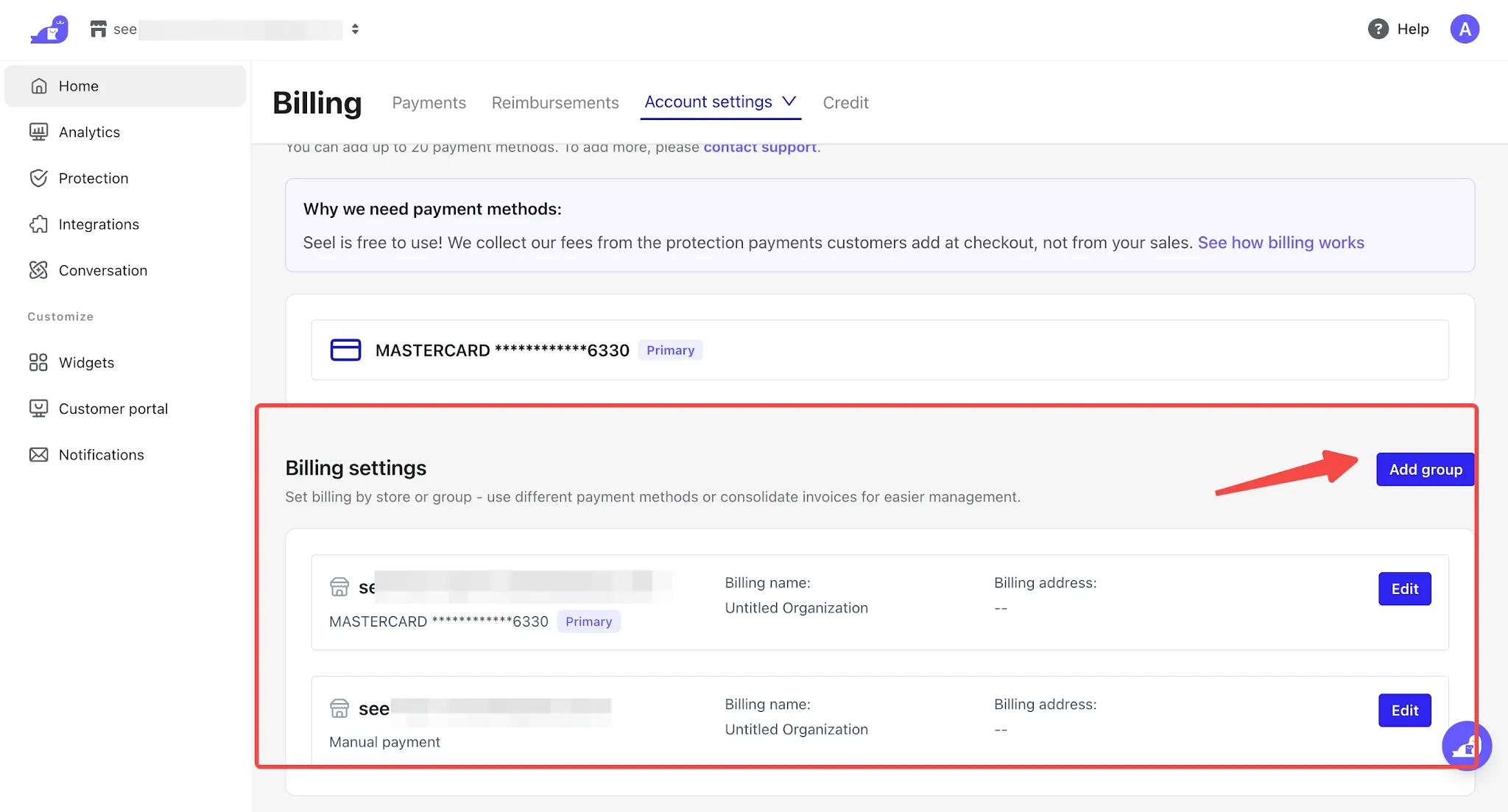The height and width of the screenshot is (812, 1508).
Task: Click the Home house icon
Action: point(39,86)
